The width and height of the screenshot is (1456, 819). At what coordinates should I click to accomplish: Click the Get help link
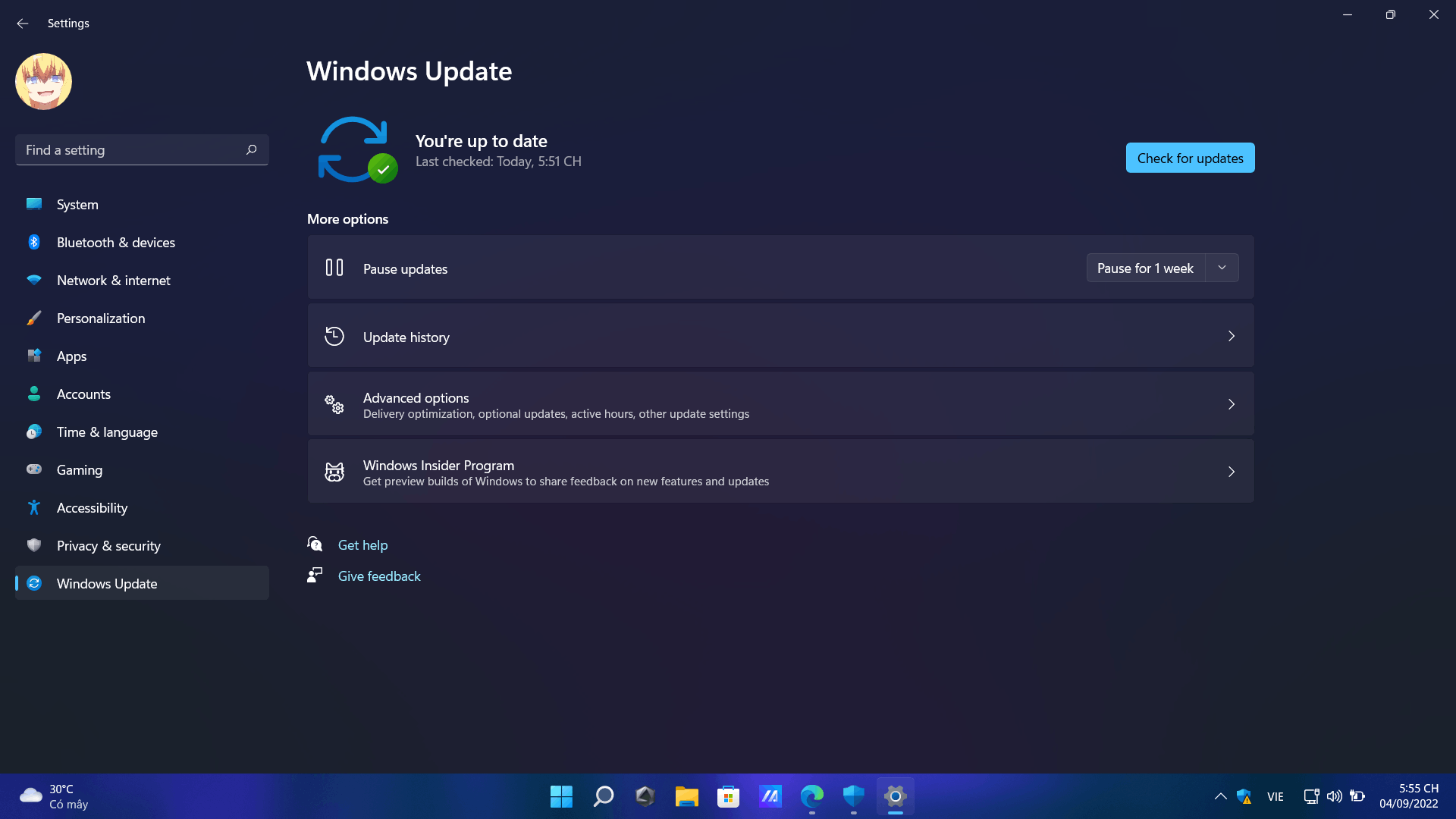(x=363, y=544)
